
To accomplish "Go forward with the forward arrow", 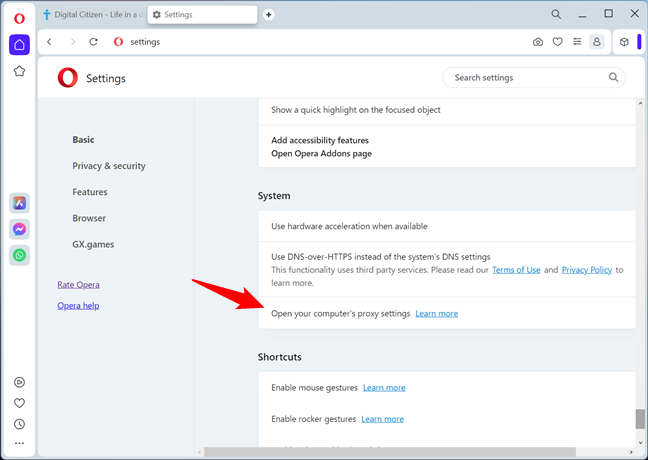I will (73, 42).
